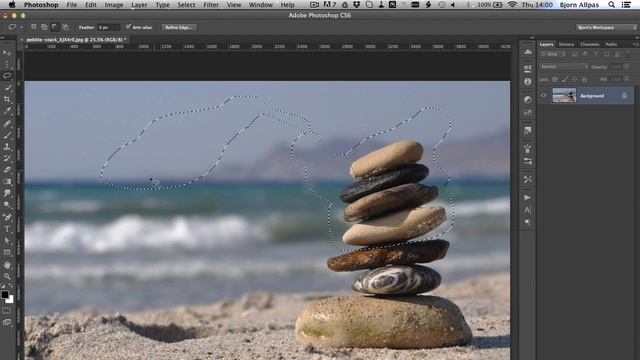
Task: Open the Adjustments panel icon
Action: coord(527,100)
